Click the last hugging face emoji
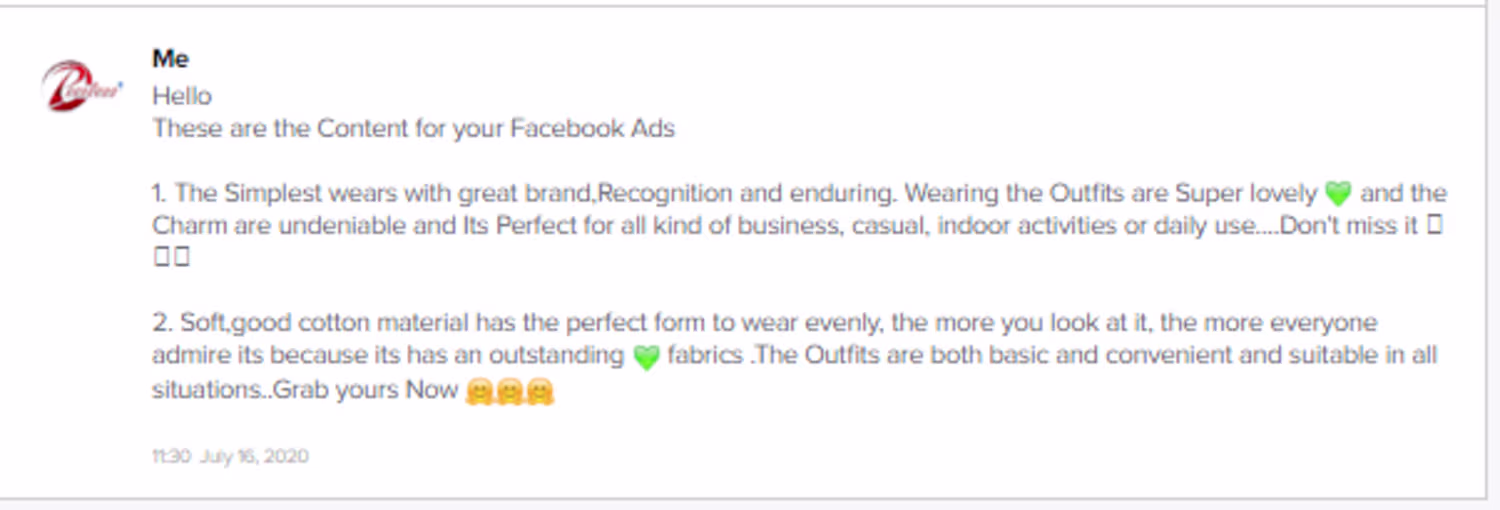Viewport: 1500px width, 510px height. click(x=541, y=391)
